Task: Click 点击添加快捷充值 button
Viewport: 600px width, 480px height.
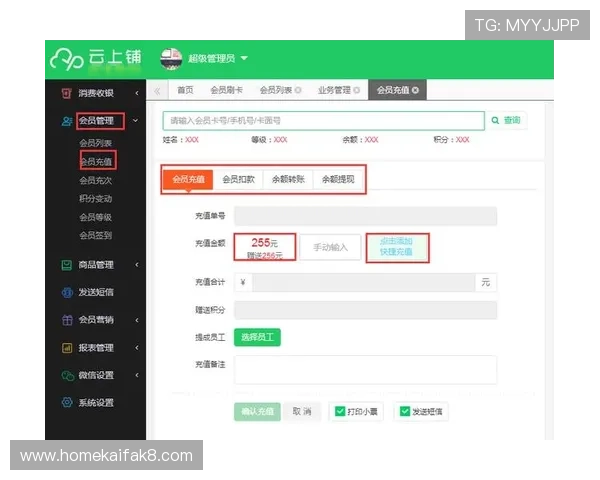Action: [x=397, y=247]
